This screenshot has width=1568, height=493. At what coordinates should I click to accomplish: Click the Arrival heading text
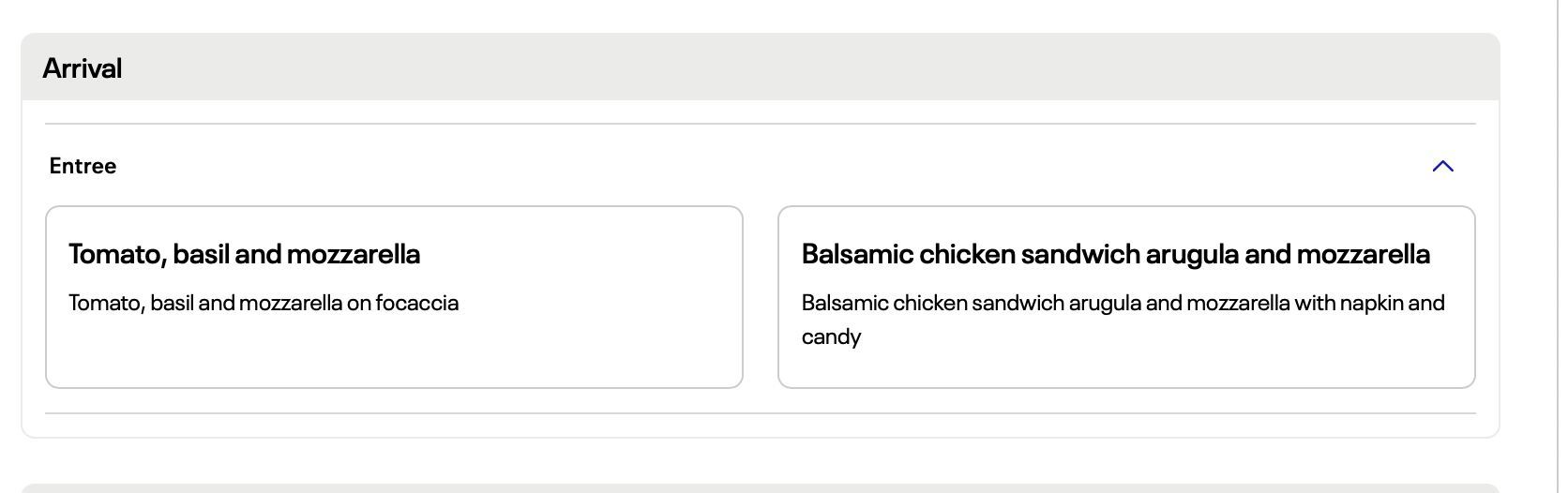click(x=83, y=68)
